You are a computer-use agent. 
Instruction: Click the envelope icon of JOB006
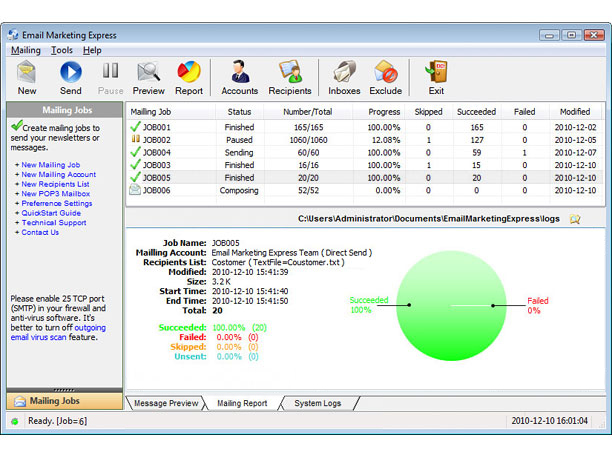pos(135,190)
